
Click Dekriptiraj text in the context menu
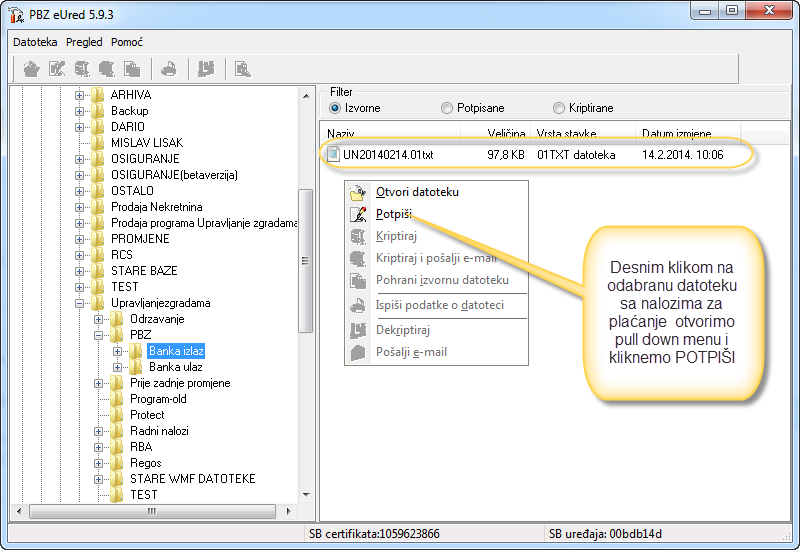click(403, 330)
